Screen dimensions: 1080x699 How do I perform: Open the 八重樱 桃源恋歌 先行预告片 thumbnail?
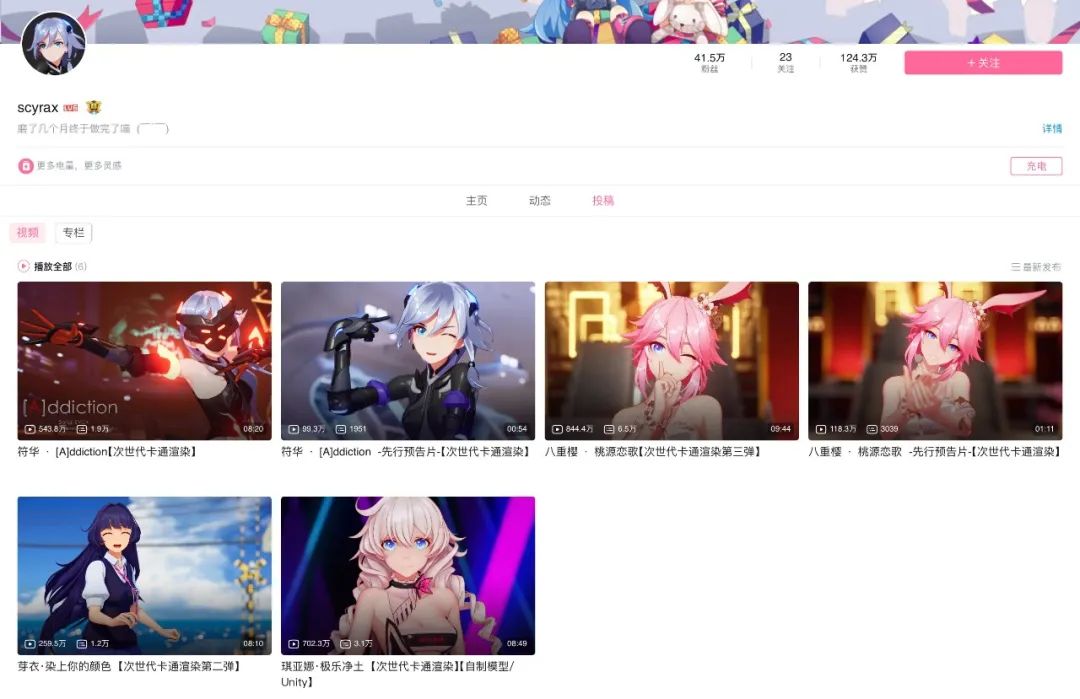(x=935, y=361)
